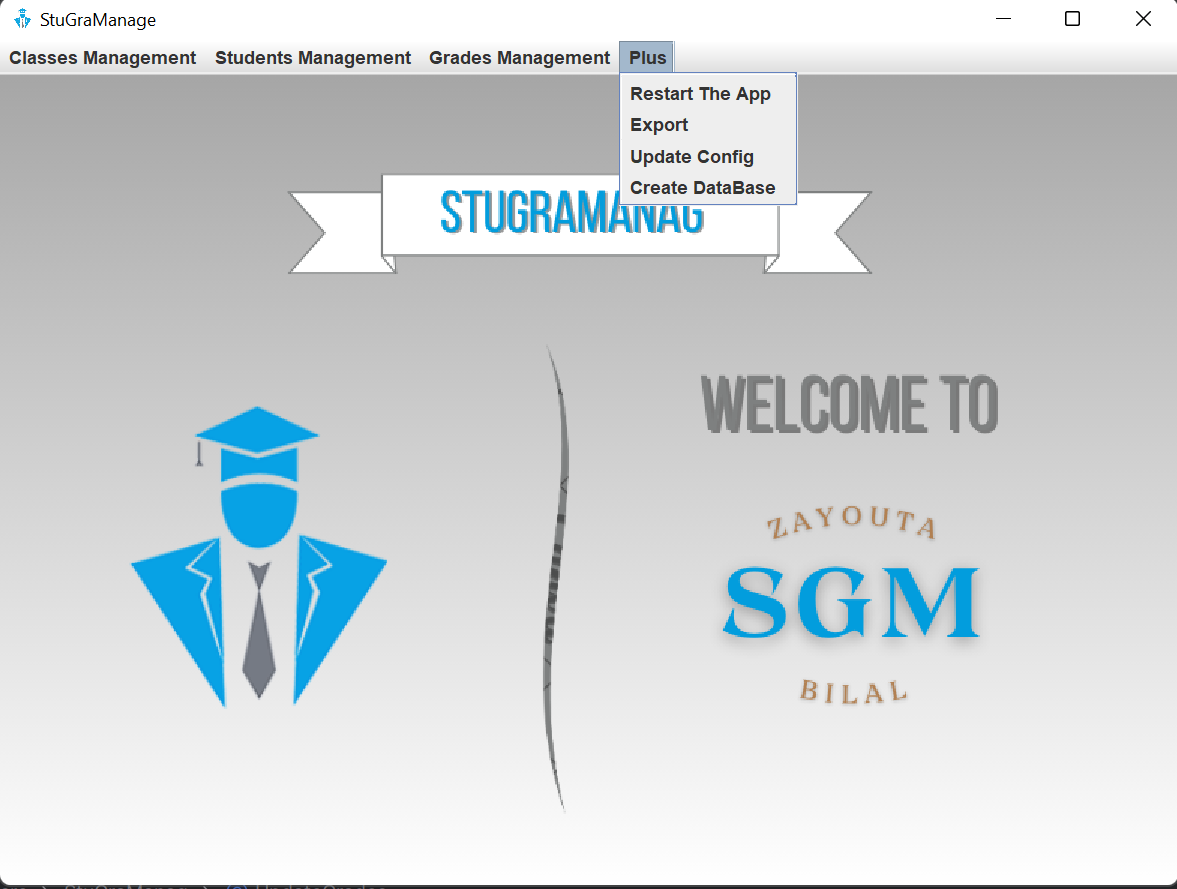Click the ZAYOUTA text above SGM

851,522
